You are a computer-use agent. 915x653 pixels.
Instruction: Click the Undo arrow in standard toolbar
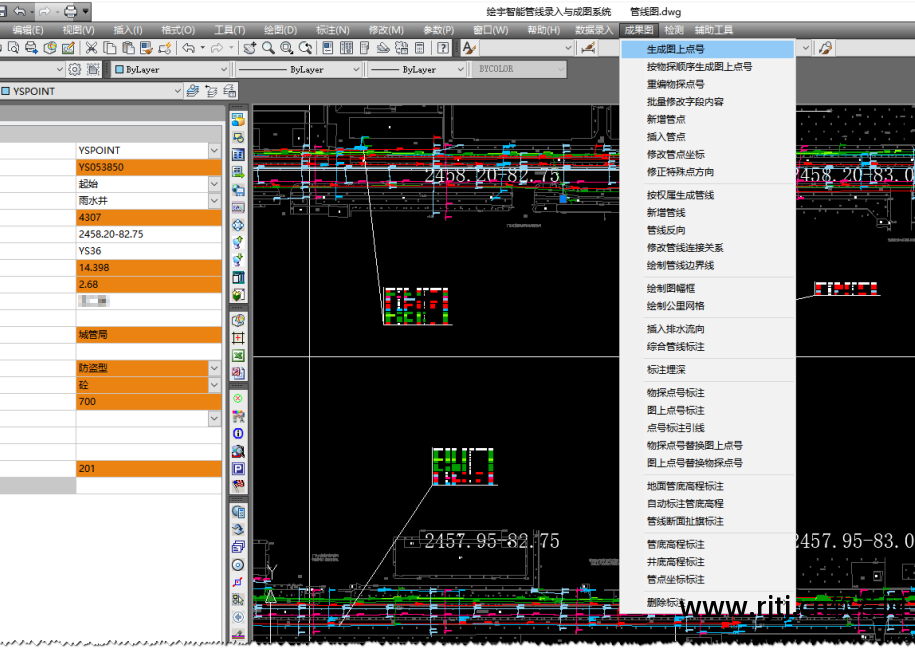tap(188, 48)
